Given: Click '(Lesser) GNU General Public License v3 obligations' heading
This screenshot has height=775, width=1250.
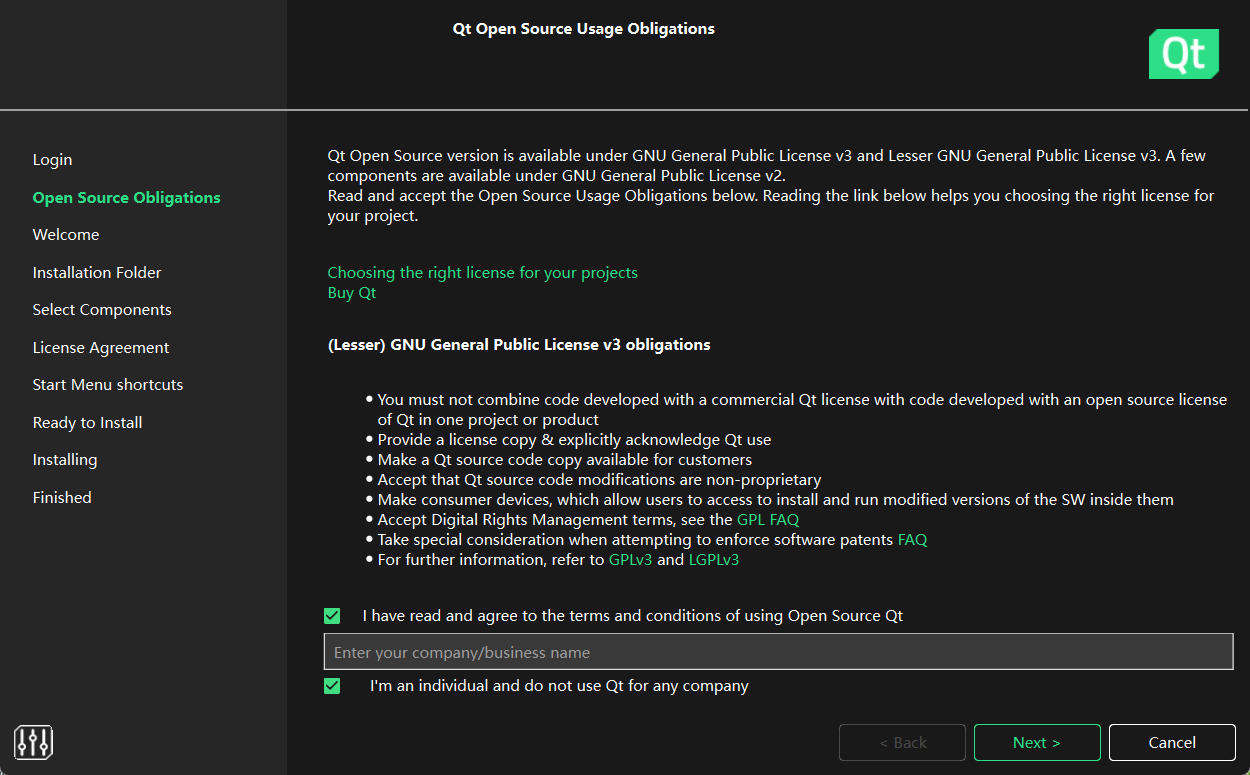Looking at the screenshot, I should coord(519,344).
